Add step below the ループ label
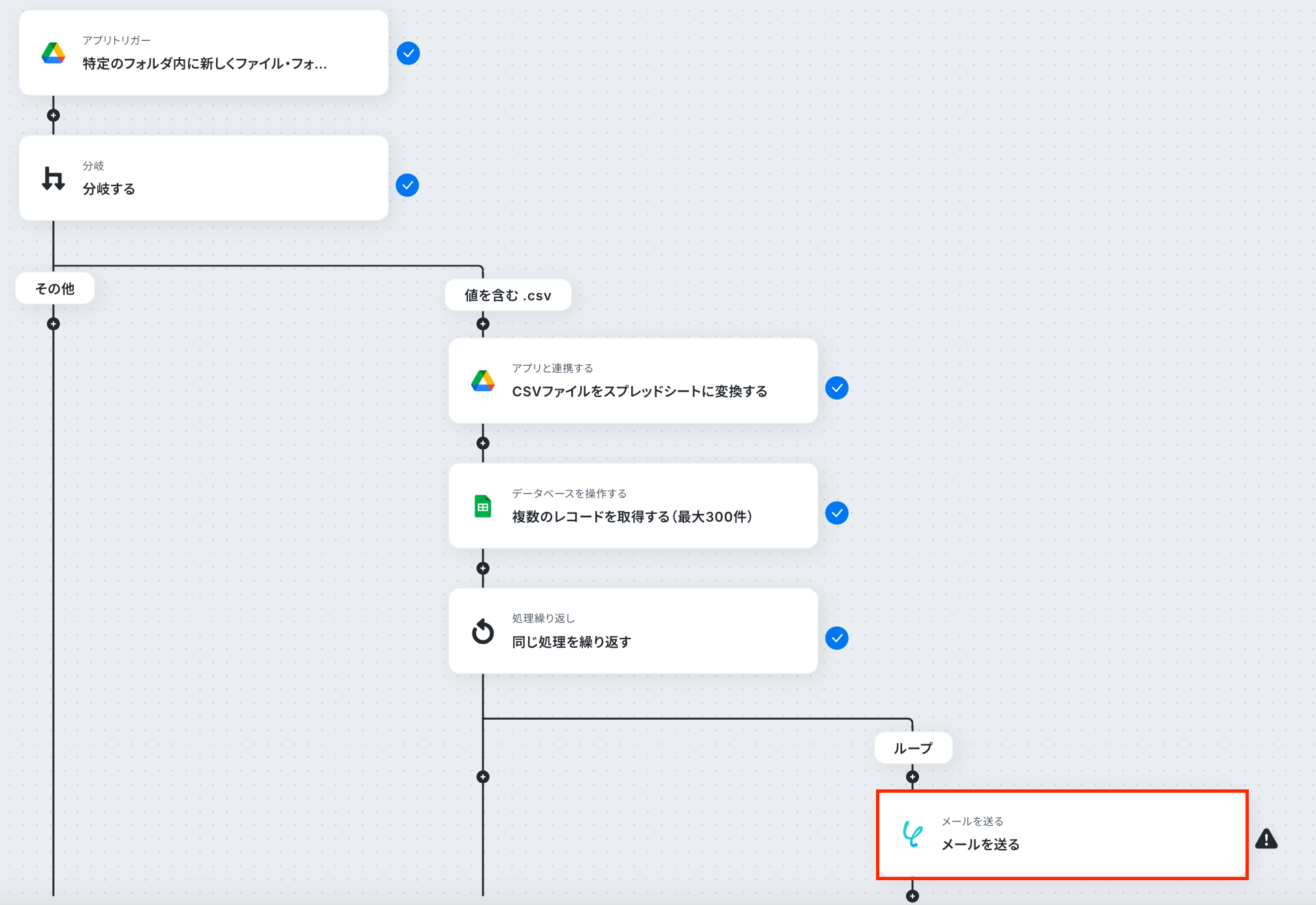 pyautogui.click(x=913, y=777)
